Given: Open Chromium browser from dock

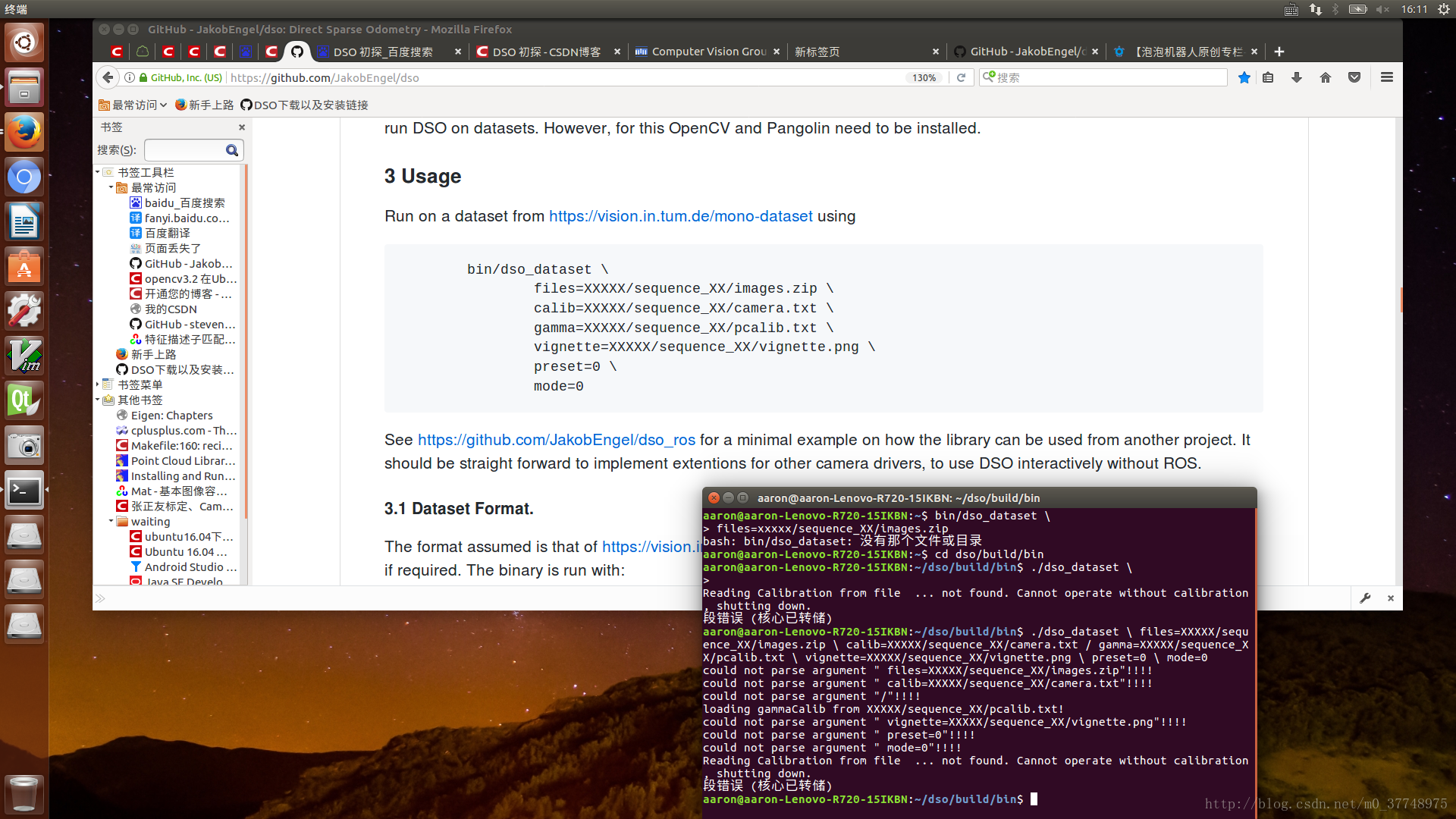Looking at the screenshot, I should [x=24, y=177].
